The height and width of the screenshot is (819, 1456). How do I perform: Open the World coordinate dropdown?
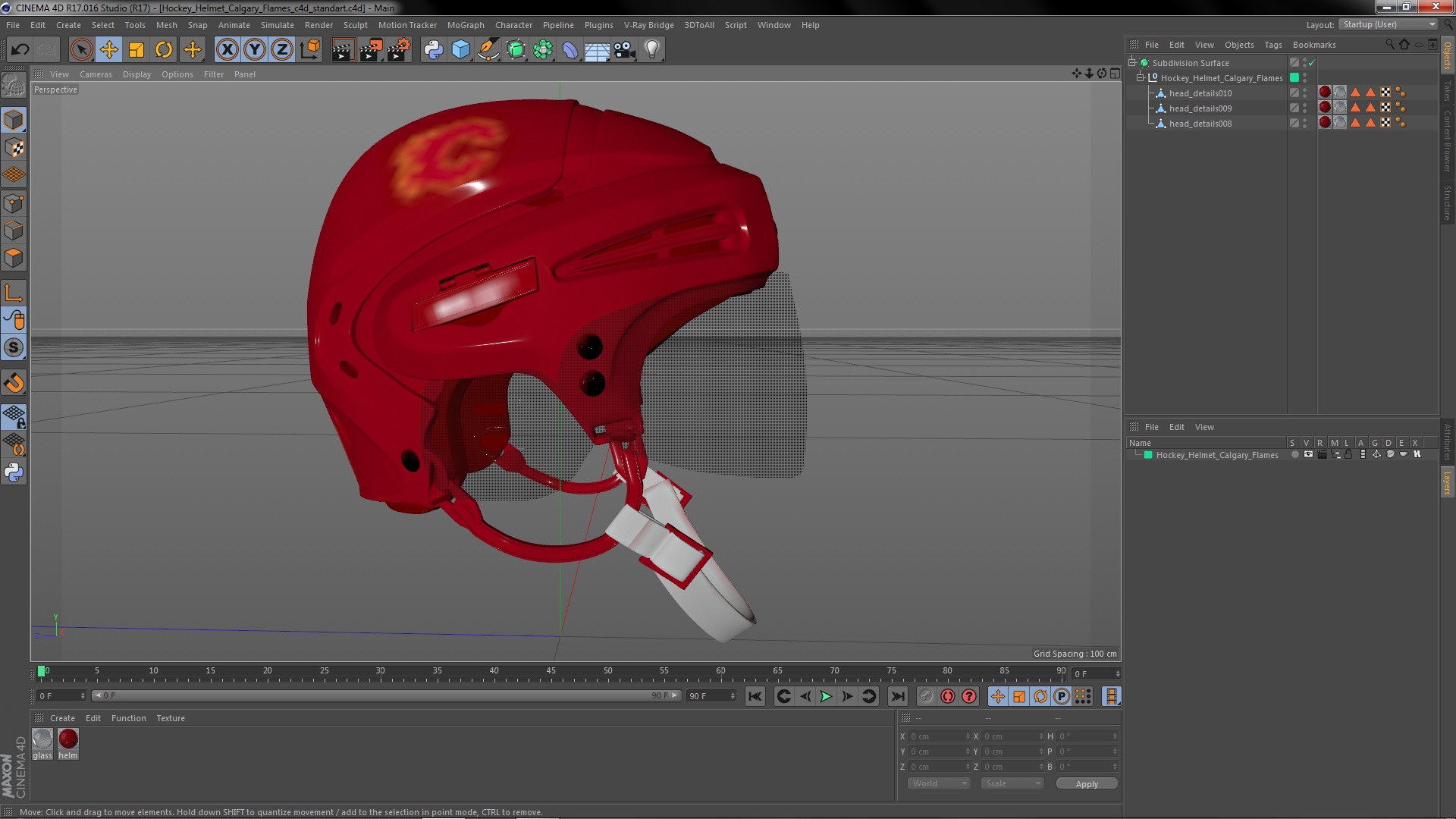[x=939, y=783]
